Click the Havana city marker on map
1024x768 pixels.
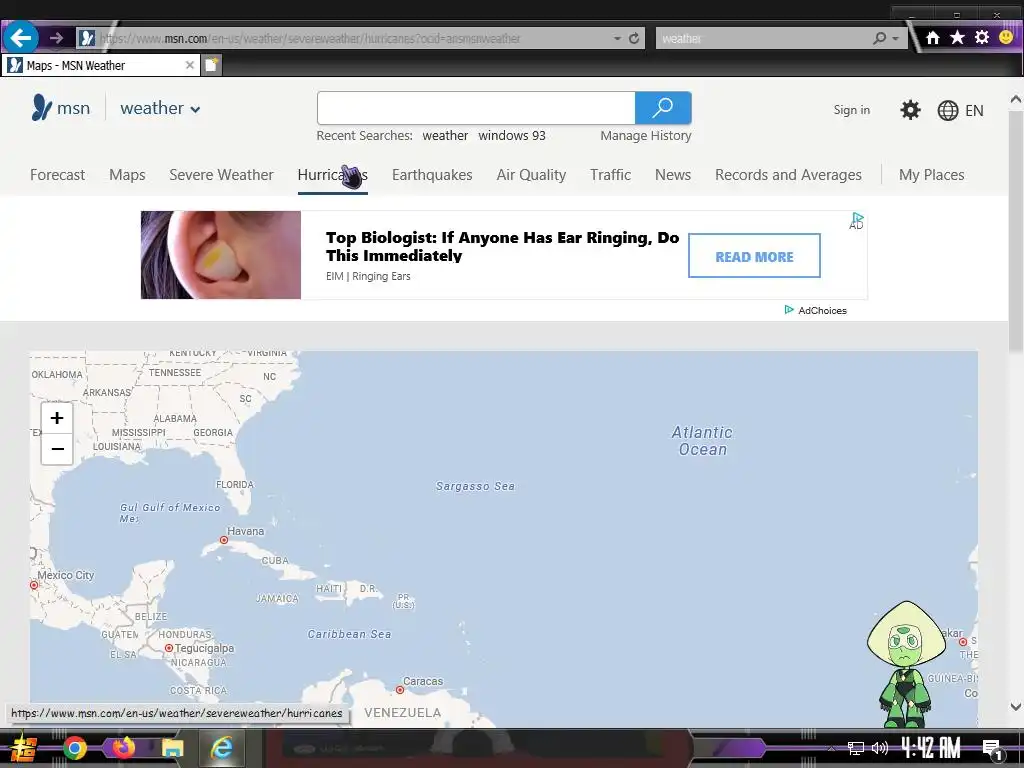(224, 540)
